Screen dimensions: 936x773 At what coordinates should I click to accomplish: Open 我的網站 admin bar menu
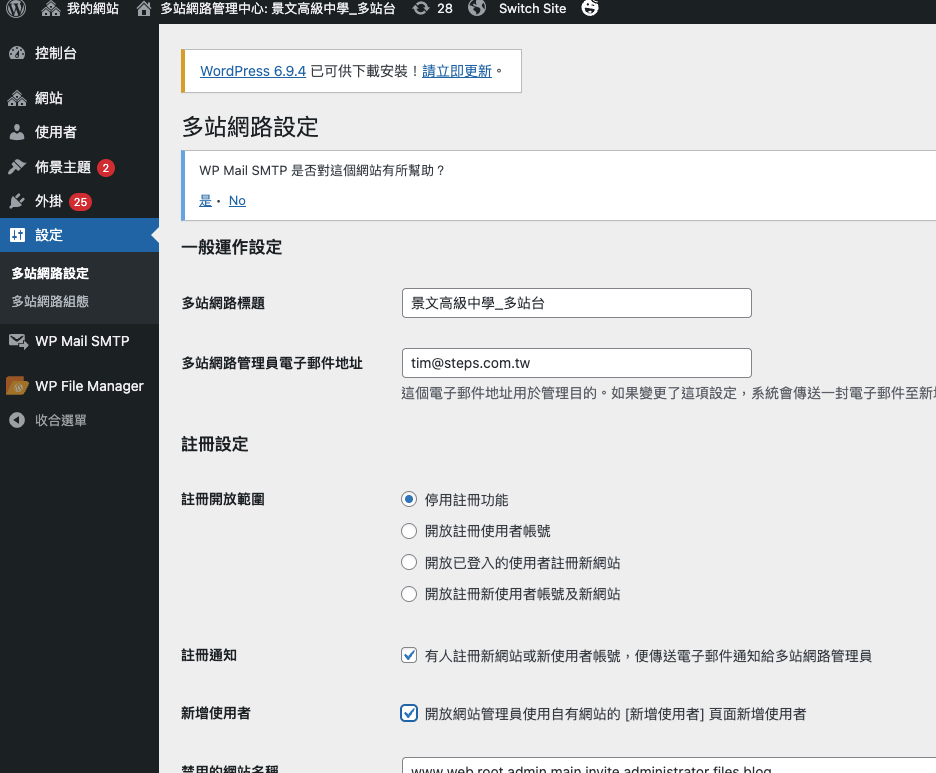(93, 8)
